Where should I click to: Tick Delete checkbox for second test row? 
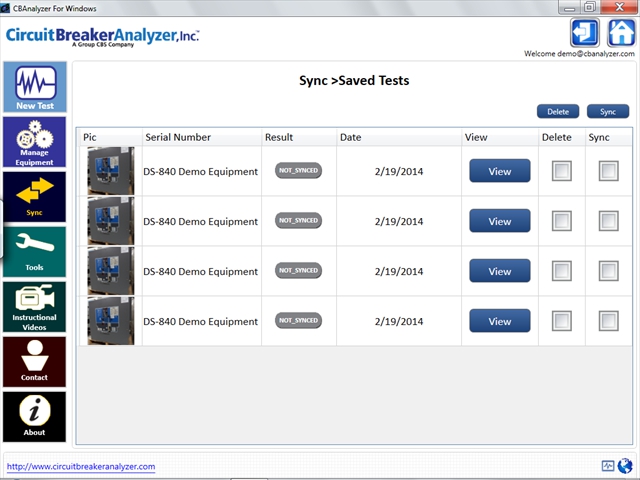point(562,221)
